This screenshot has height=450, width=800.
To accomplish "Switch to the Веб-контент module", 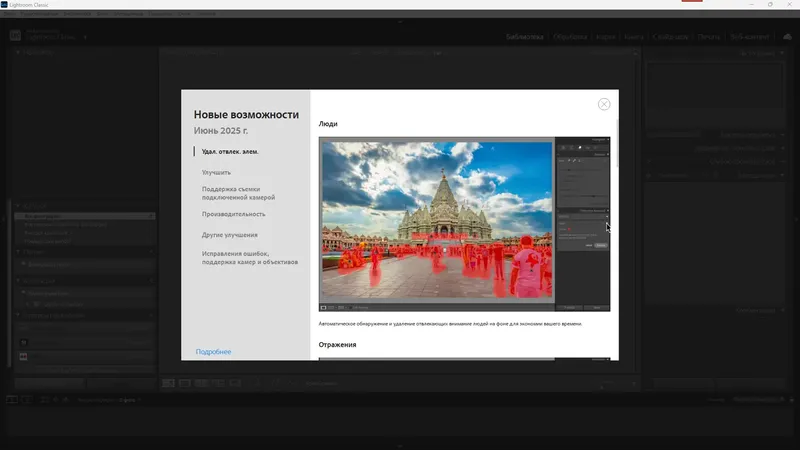I will (x=749, y=37).
